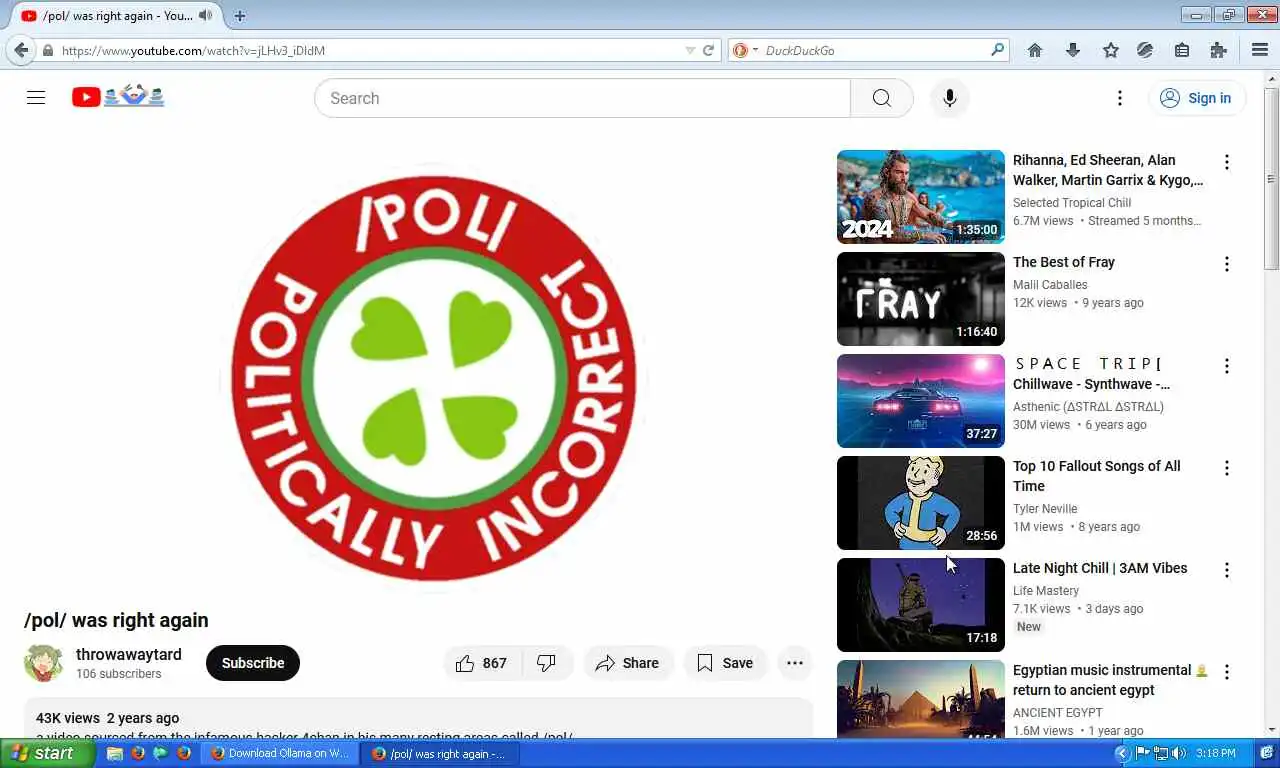Open the extensions puzzle icon
Image resolution: width=1280 pixels, height=768 pixels.
[x=1218, y=50]
